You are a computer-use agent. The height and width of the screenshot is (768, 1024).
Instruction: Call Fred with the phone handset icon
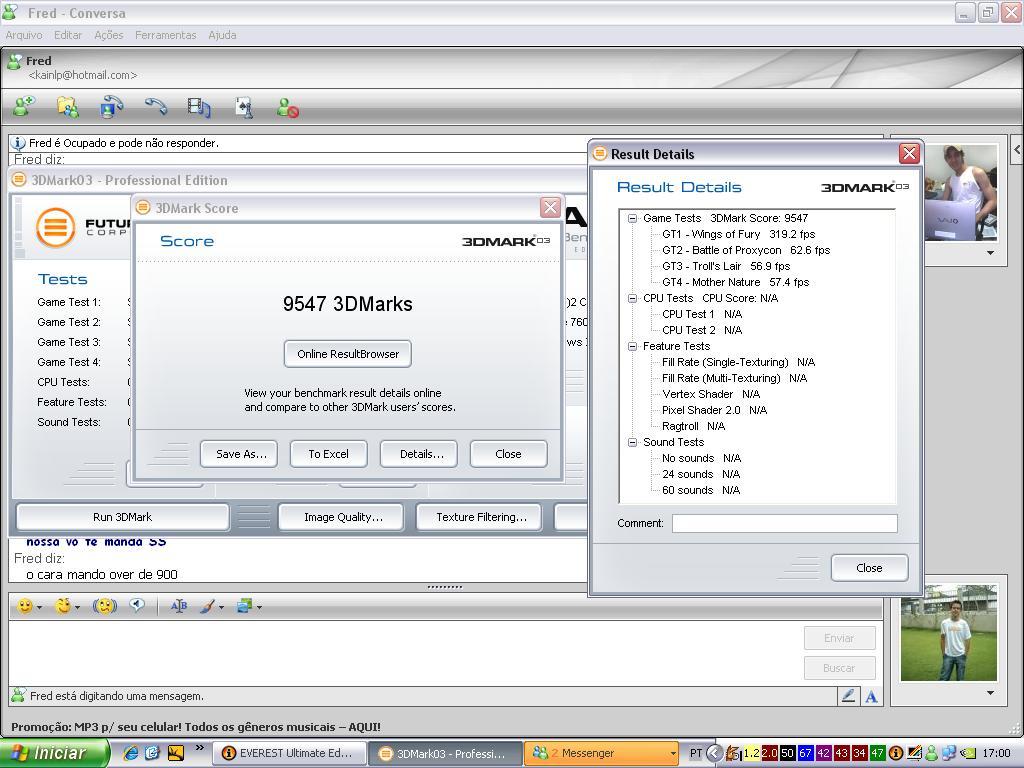[x=155, y=106]
